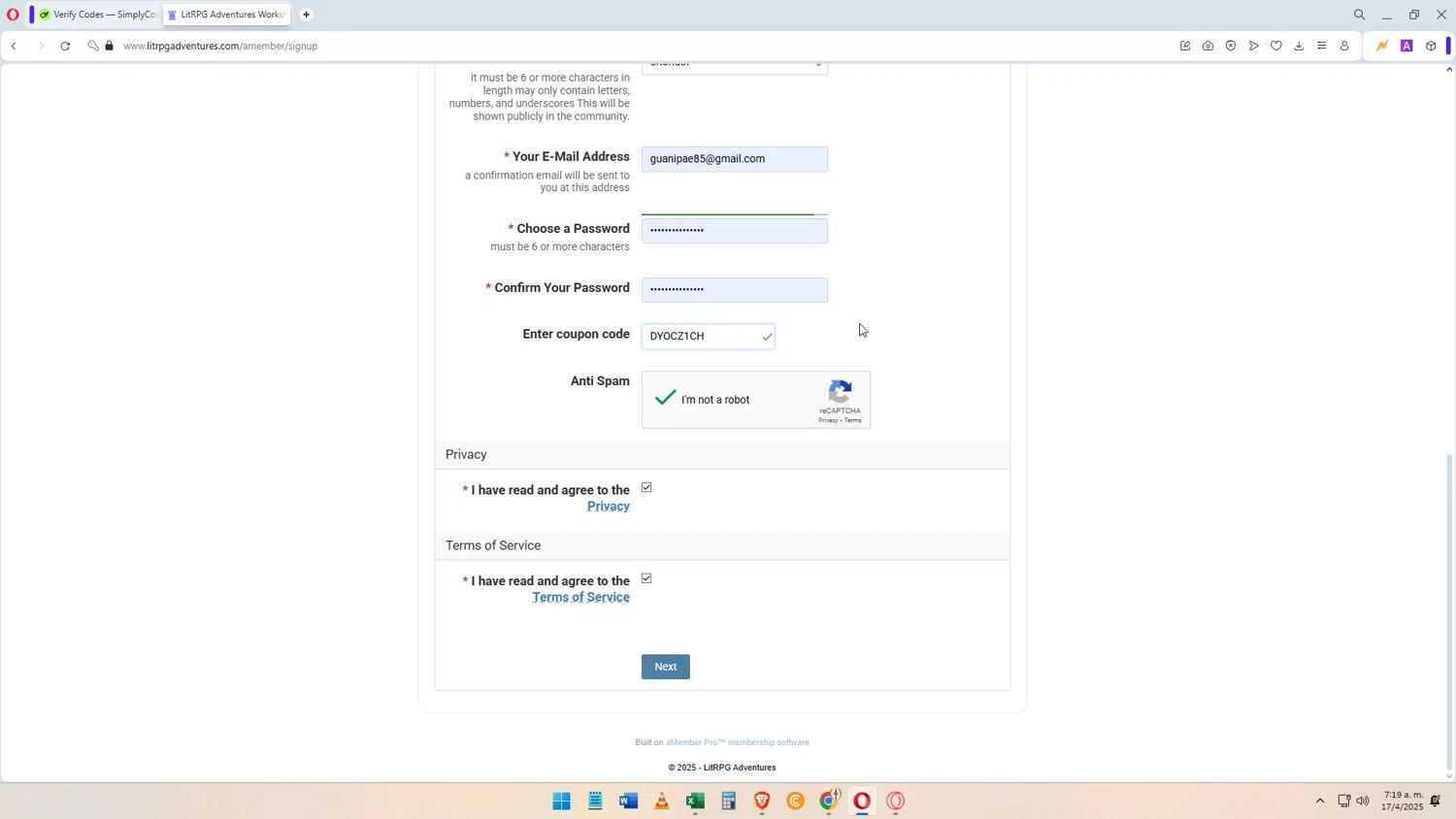This screenshot has height=819, width=1456.
Task: Open the send flow arrow icon
Action: 1253,46
